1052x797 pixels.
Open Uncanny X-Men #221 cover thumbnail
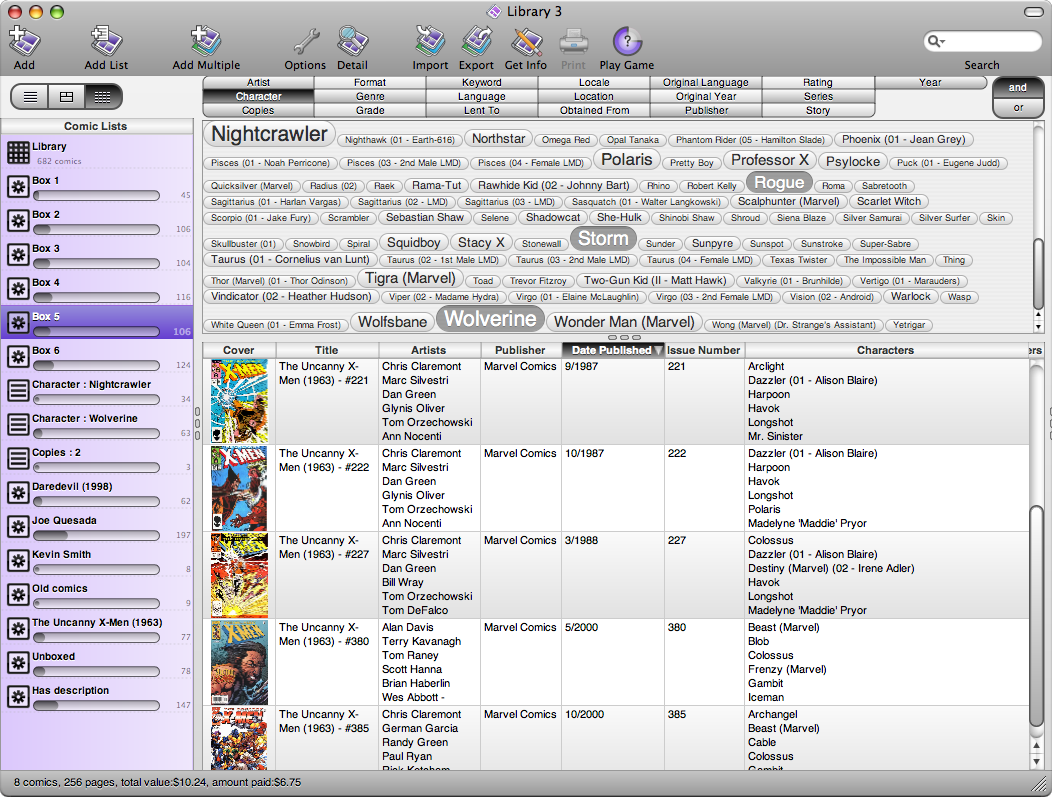tap(240, 401)
